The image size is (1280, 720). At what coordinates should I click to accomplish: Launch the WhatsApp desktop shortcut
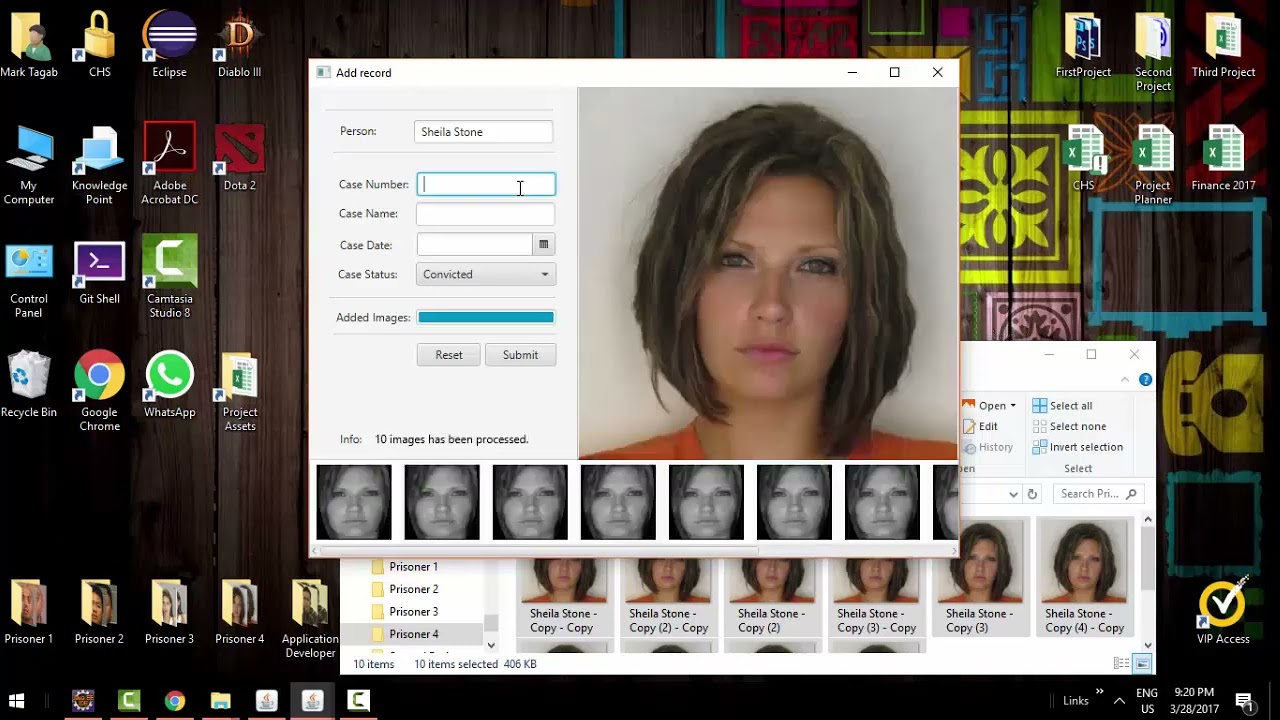[169, 384]
